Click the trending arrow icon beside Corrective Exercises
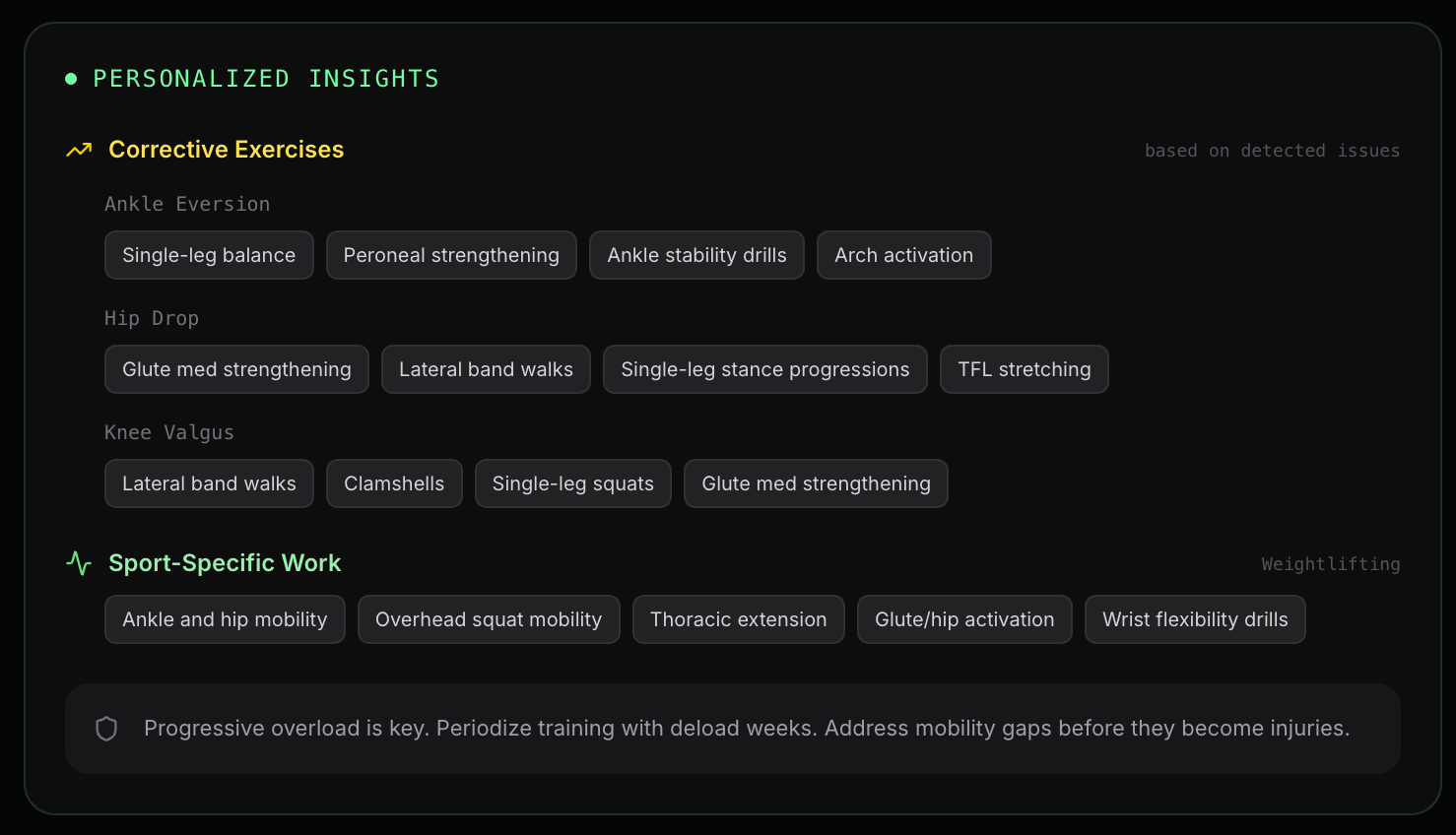The height and width of the screenshot is (835, 1456). point(79,150)
